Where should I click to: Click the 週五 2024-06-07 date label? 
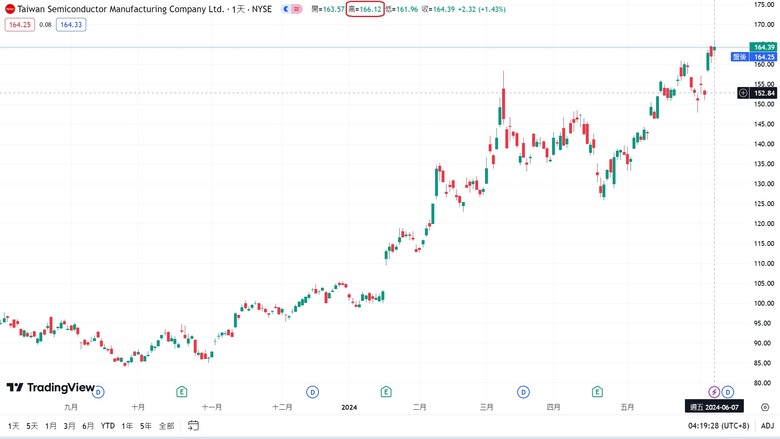[x=714, y=407]
